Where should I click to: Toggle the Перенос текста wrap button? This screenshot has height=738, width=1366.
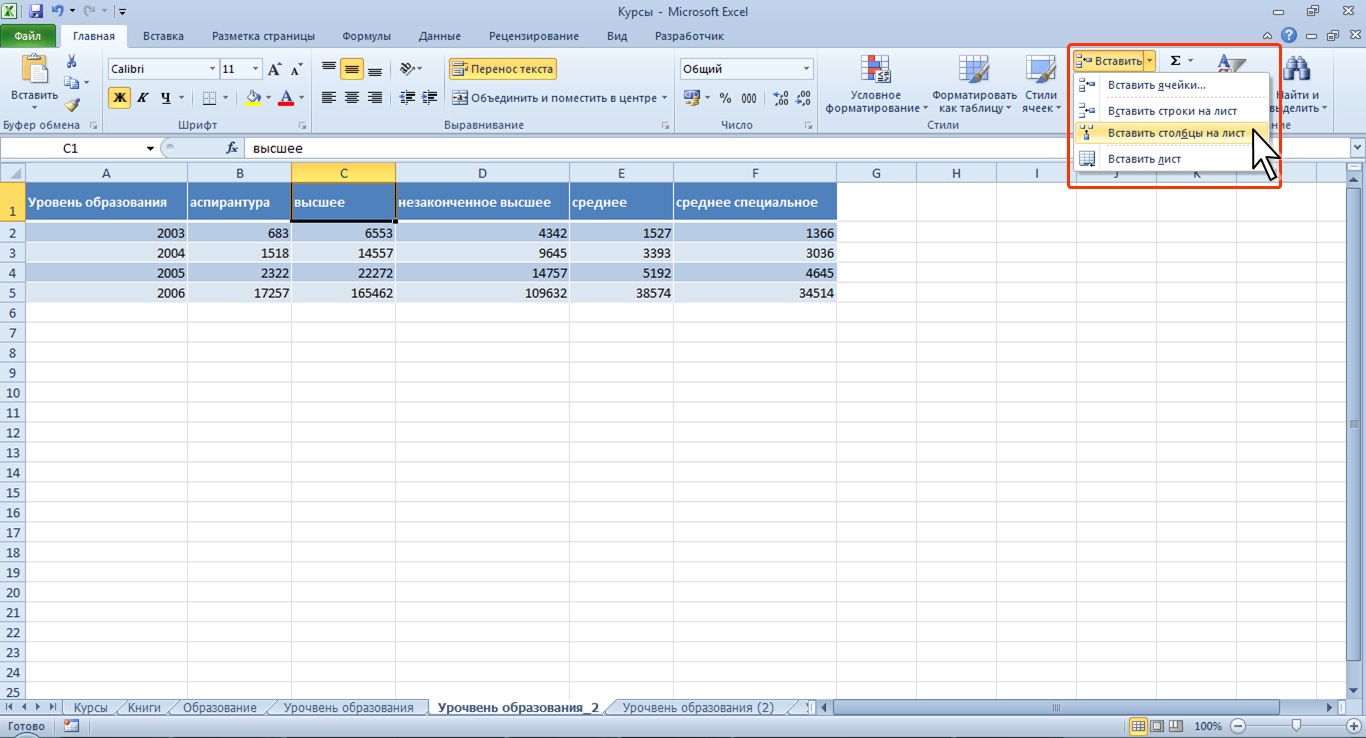click(503, 69)
